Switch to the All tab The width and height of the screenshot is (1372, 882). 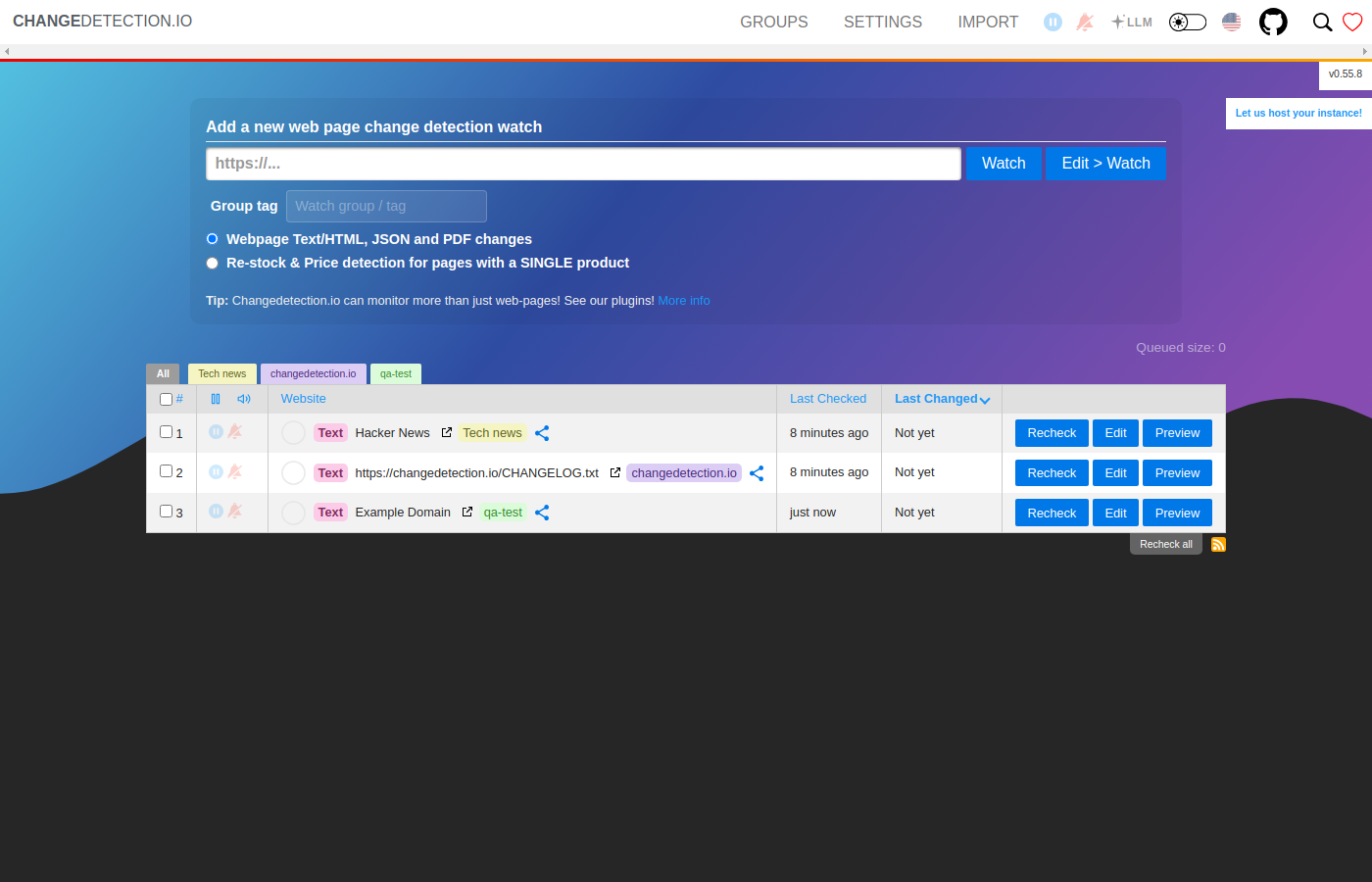[x=163, y=373]
